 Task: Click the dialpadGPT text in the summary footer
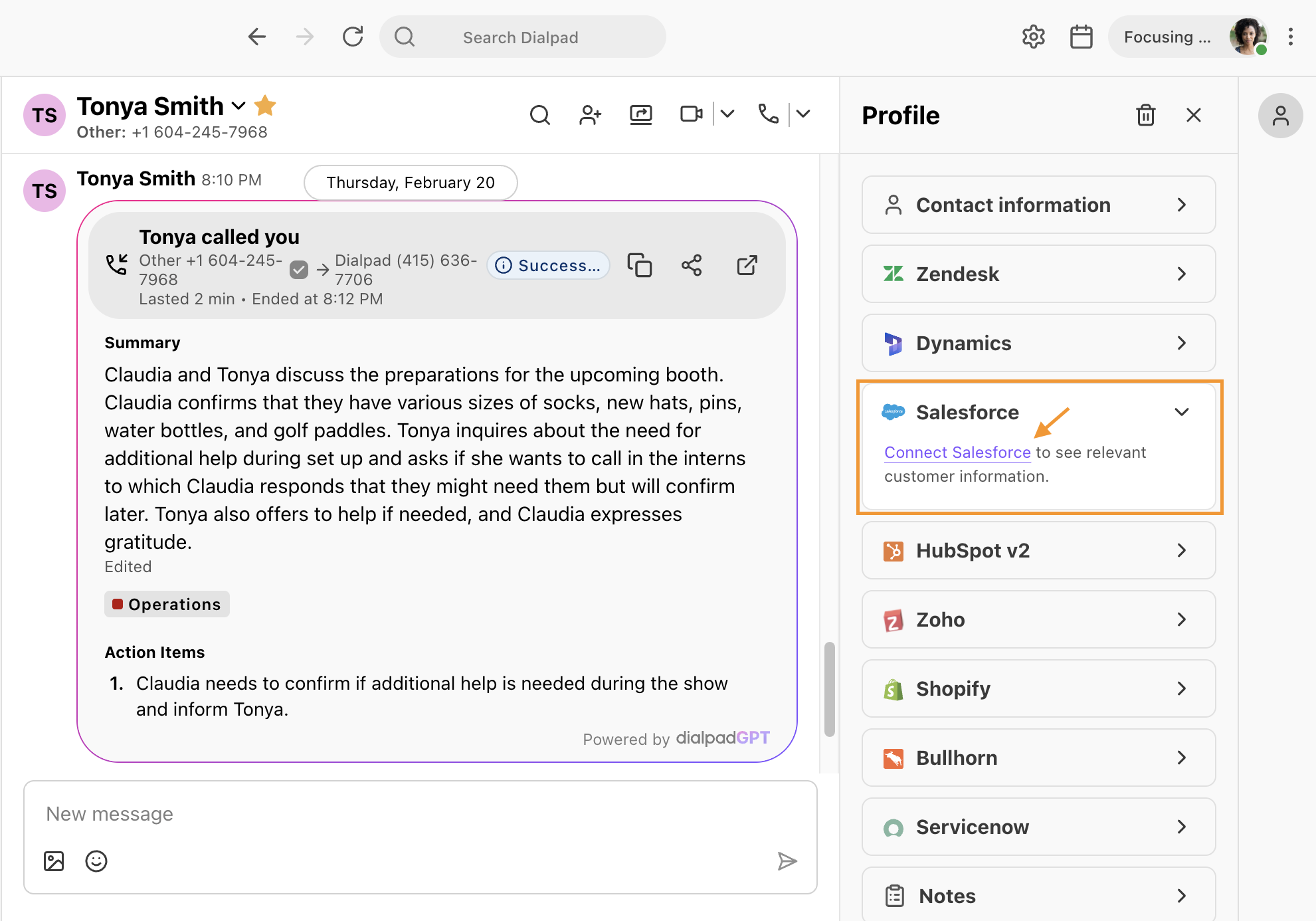point(723,738)
